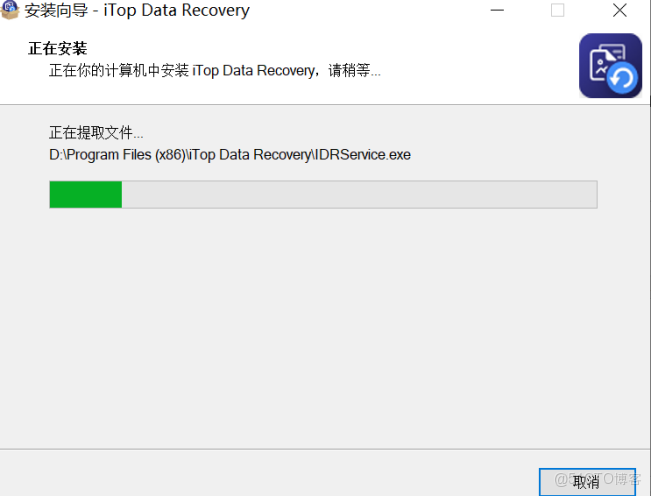Viewport: 652px width, 496px height.
Task: Click the D:\Program Files (x86) path text
Action: 117,155
